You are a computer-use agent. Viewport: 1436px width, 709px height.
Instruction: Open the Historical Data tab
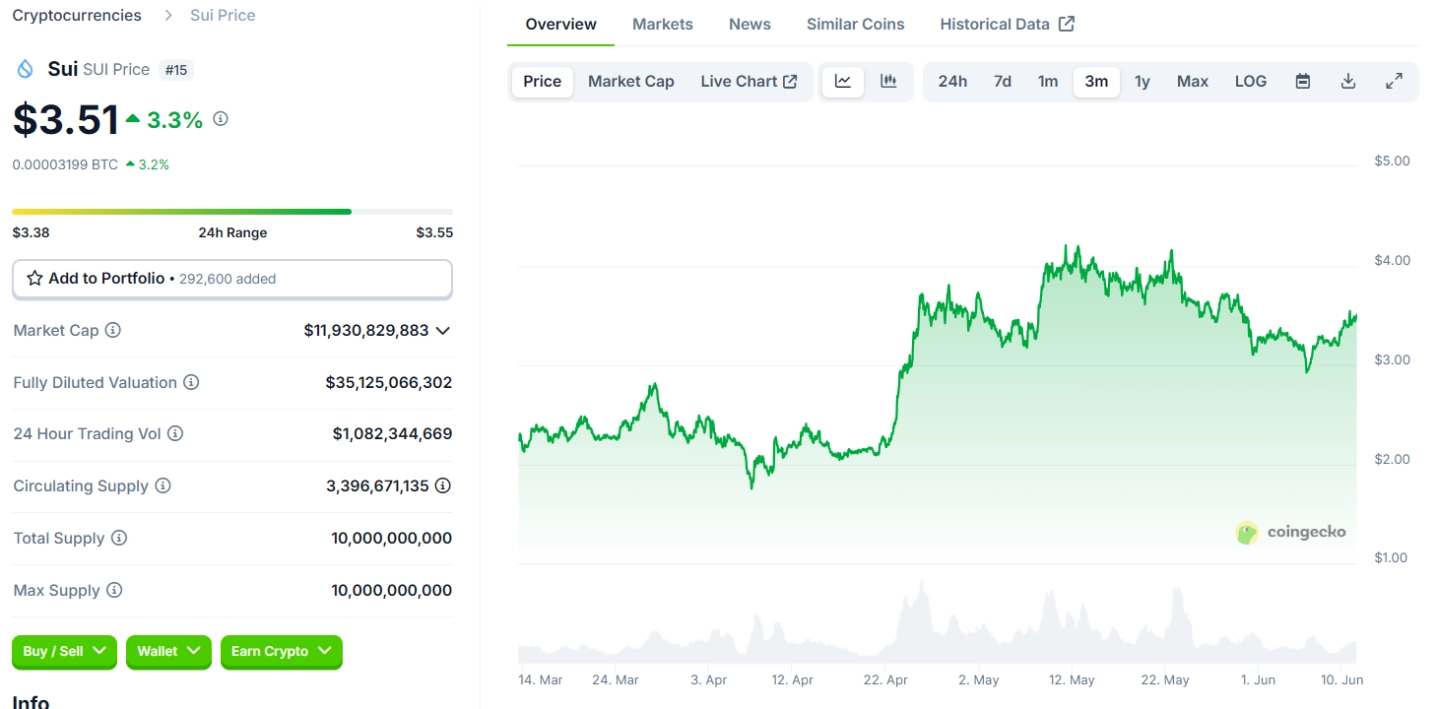pyautogui.click(x=1007, y=24)
